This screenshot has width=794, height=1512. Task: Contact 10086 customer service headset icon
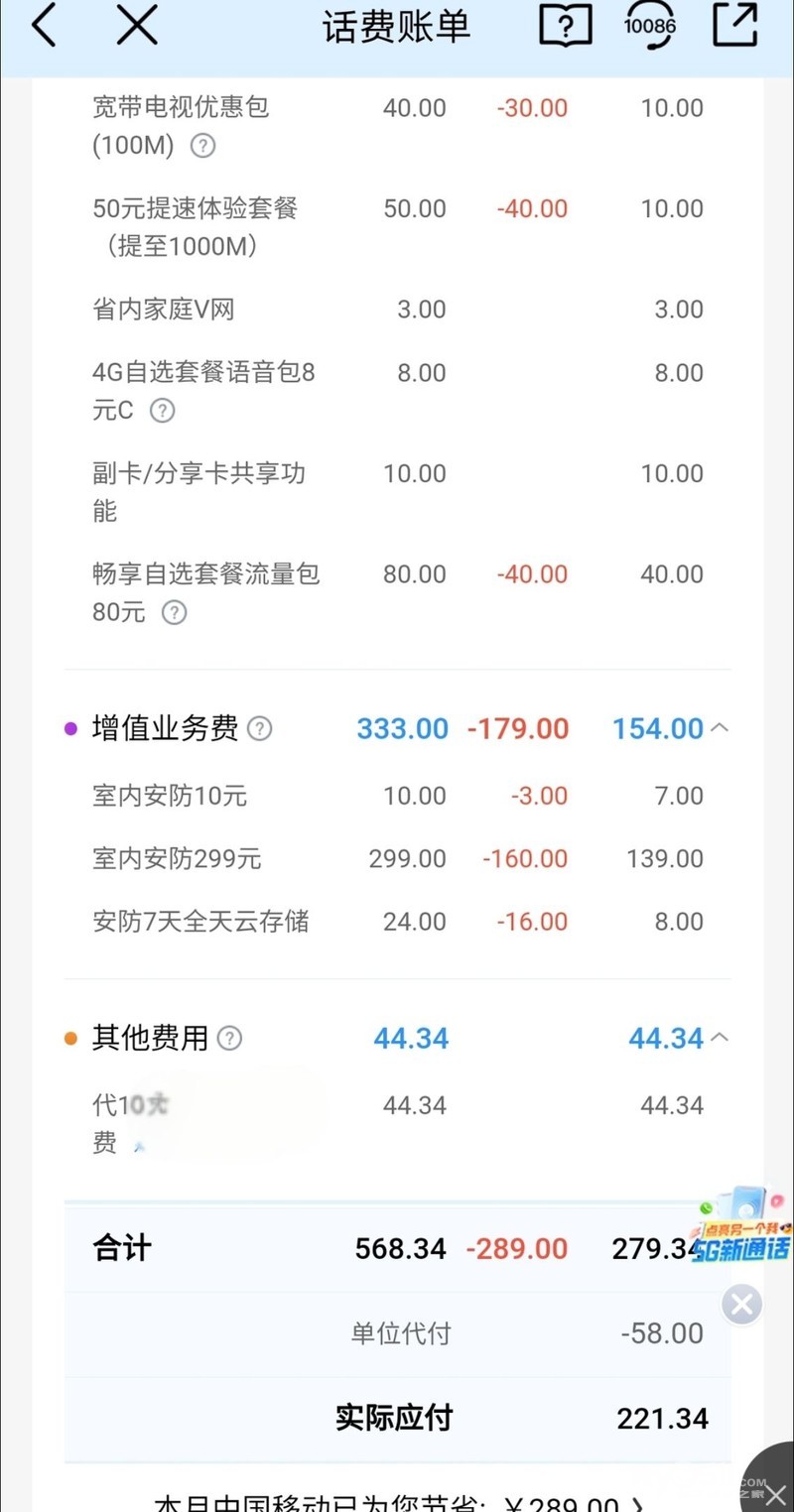(649, 27)
